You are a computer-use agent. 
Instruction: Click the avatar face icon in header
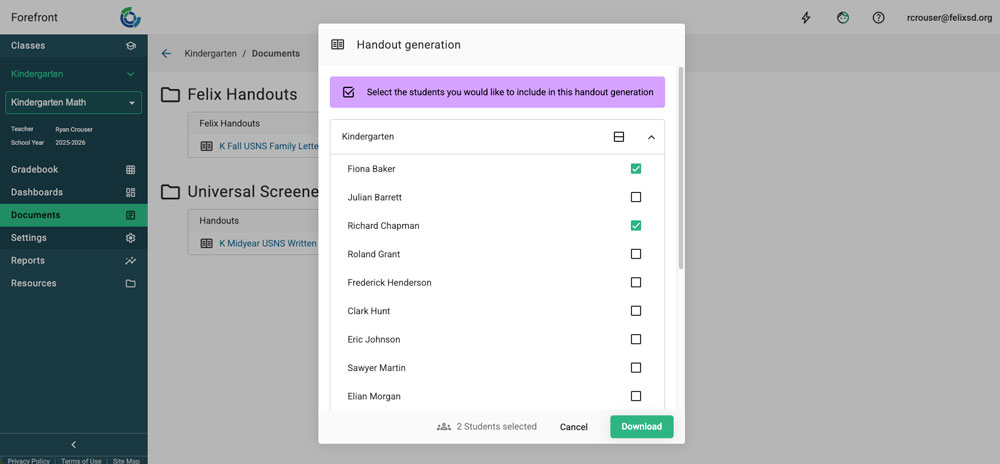[x=843, y=18]
